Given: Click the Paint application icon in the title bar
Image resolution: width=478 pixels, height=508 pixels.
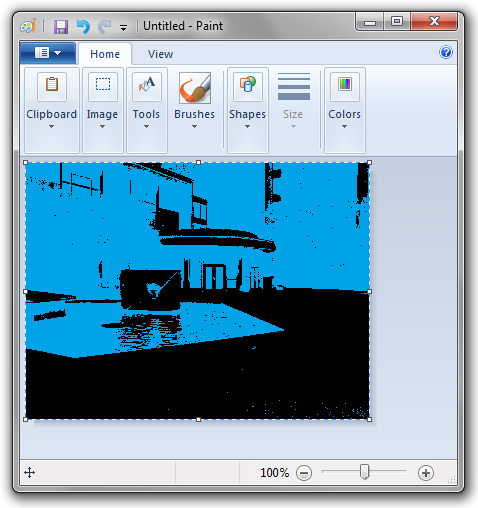Looking at the screenshot, I should point(28,26).
